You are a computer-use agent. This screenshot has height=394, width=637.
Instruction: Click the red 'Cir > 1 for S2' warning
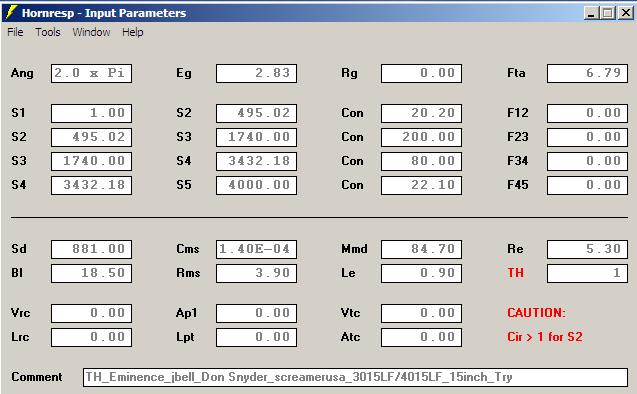pos(545,337)
